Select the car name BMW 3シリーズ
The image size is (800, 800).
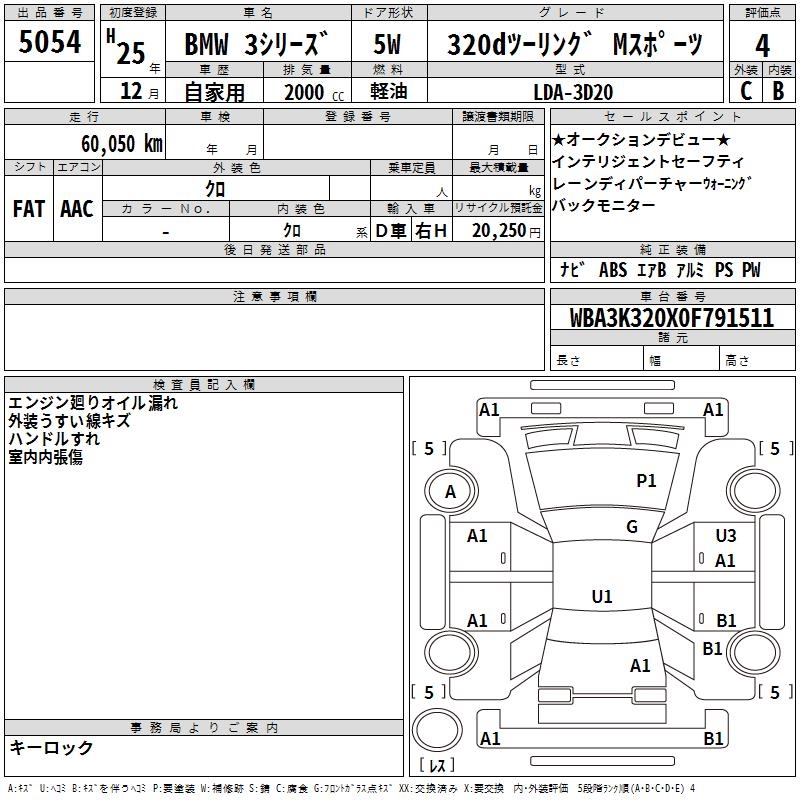coord(256,44)
